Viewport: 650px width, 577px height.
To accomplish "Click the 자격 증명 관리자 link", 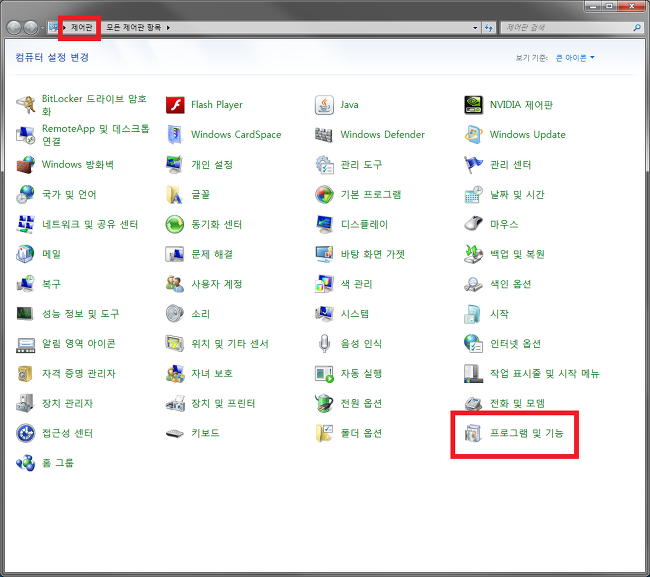I will (x=79, y=373).
